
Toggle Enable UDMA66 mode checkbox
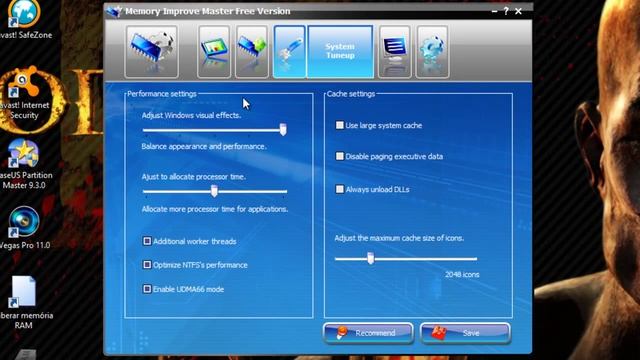point(147,289)
